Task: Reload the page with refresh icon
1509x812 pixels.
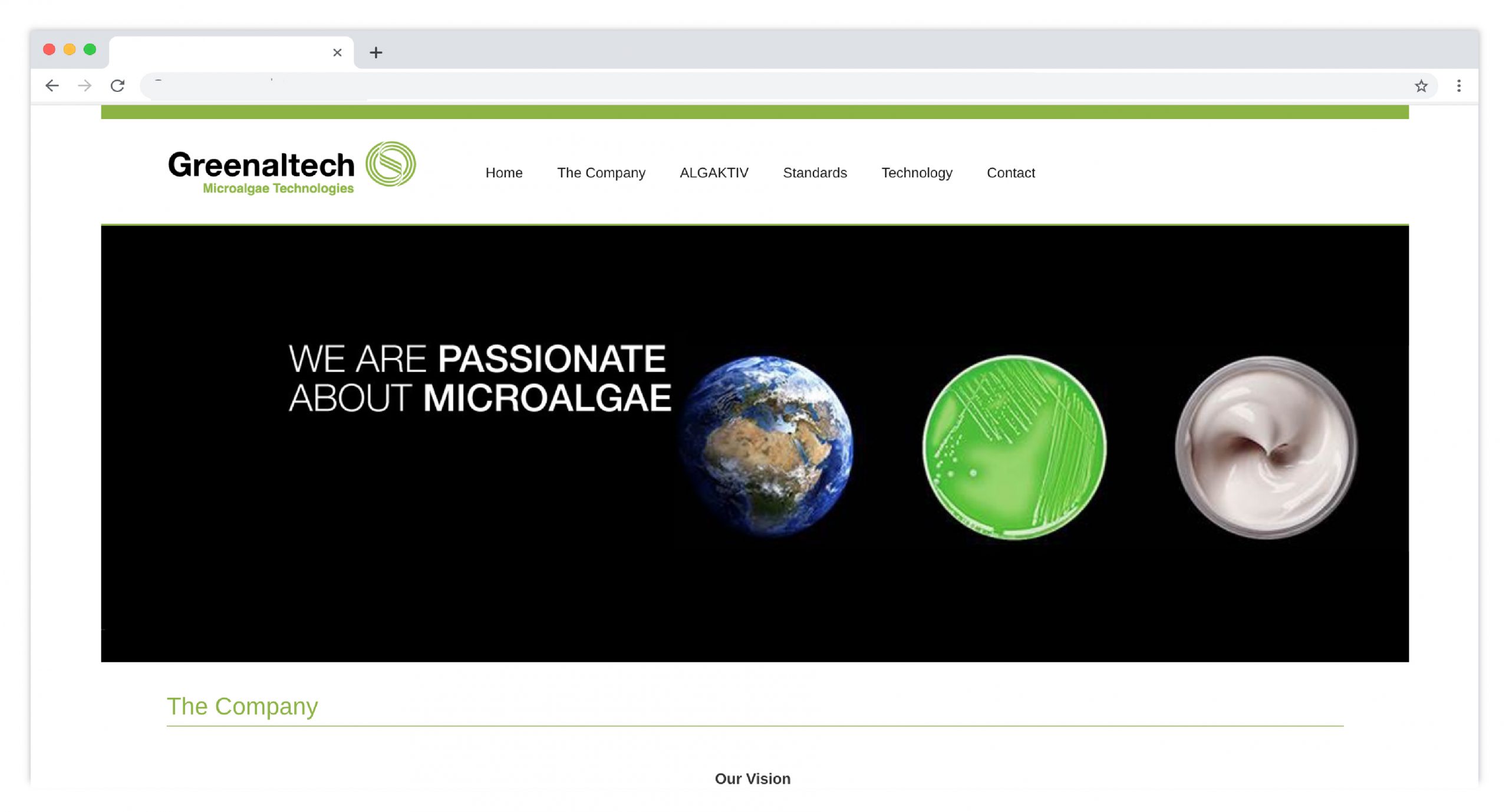Action: click(x=117, y=86)
